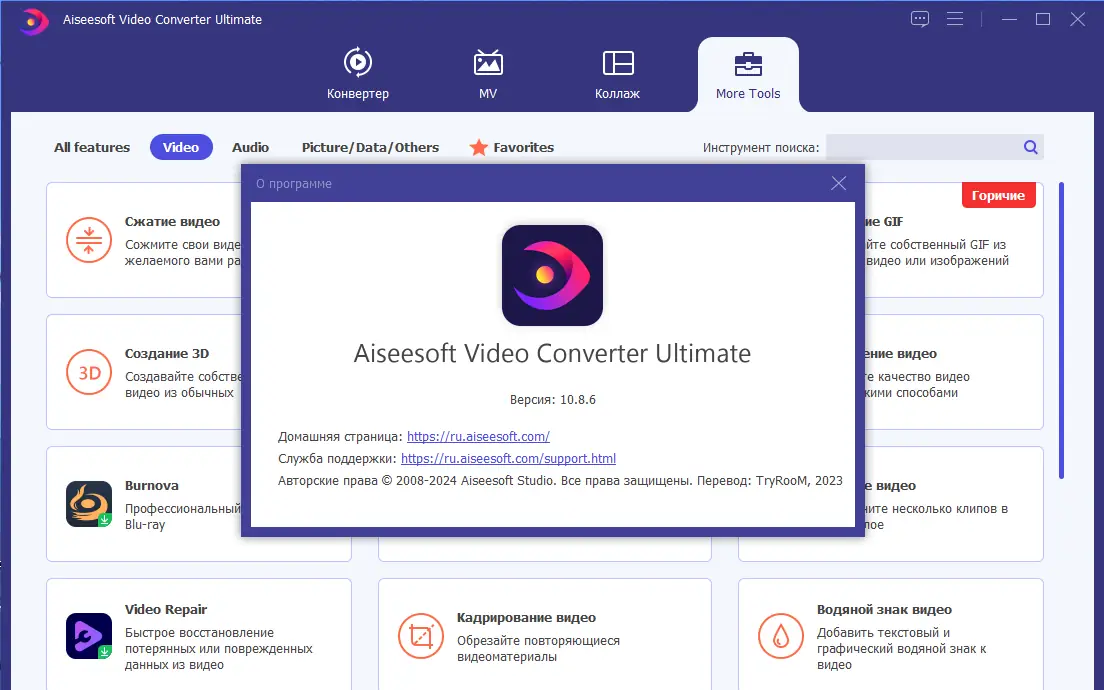Click the 3D circle icon

tap(89, 372)
